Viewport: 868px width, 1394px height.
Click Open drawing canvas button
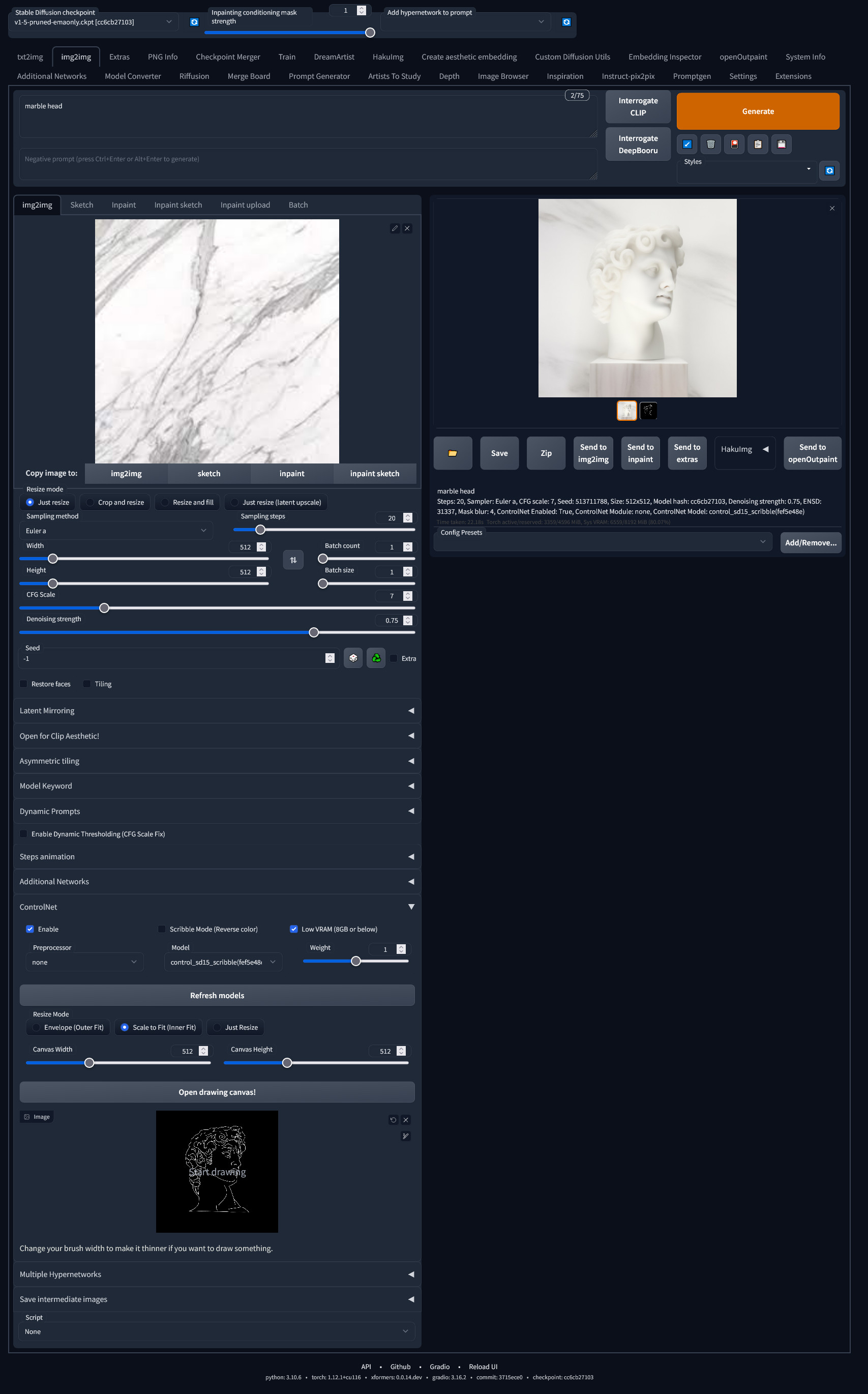pos(217,1092)
